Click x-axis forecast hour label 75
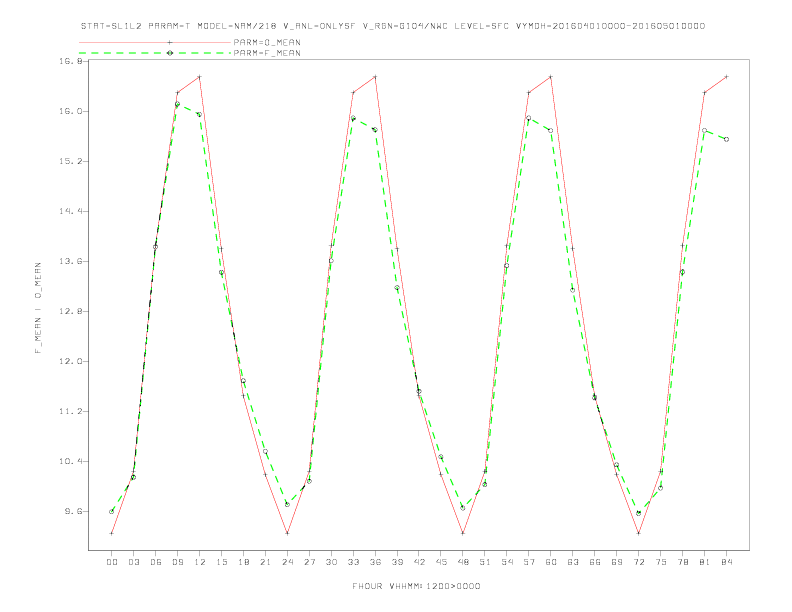This screenshot has height=612, width=792. click(661, 562)
